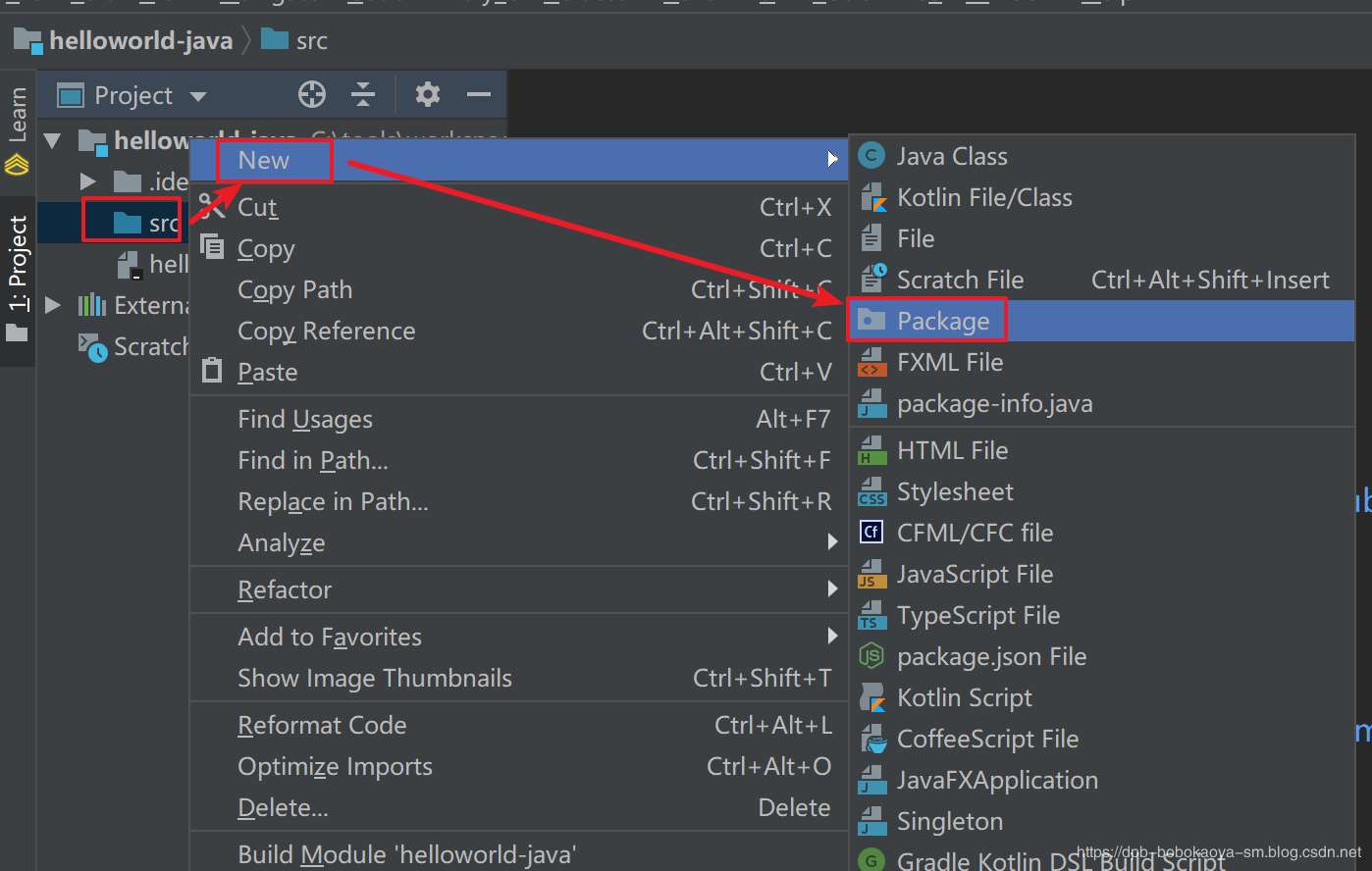Click the CFML/CFC file icon
Image resolution: width=1372 pixels, height=871 pixels.
pos(871,533)
